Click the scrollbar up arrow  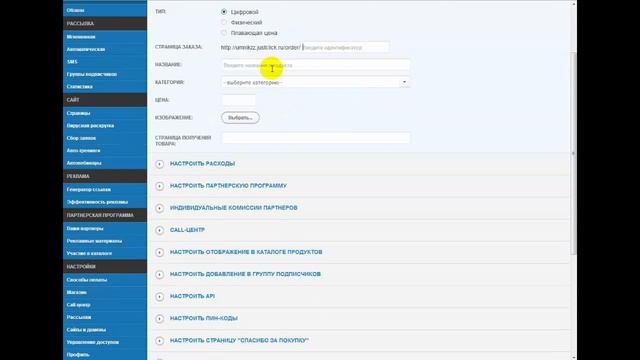tap(573, 4)
